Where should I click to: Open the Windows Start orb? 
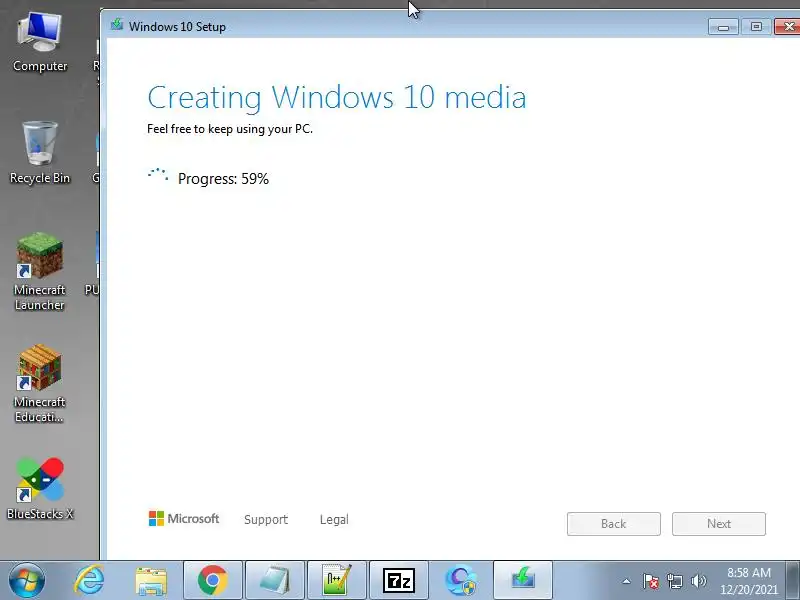pyautogui.click(x=27, y=580)
